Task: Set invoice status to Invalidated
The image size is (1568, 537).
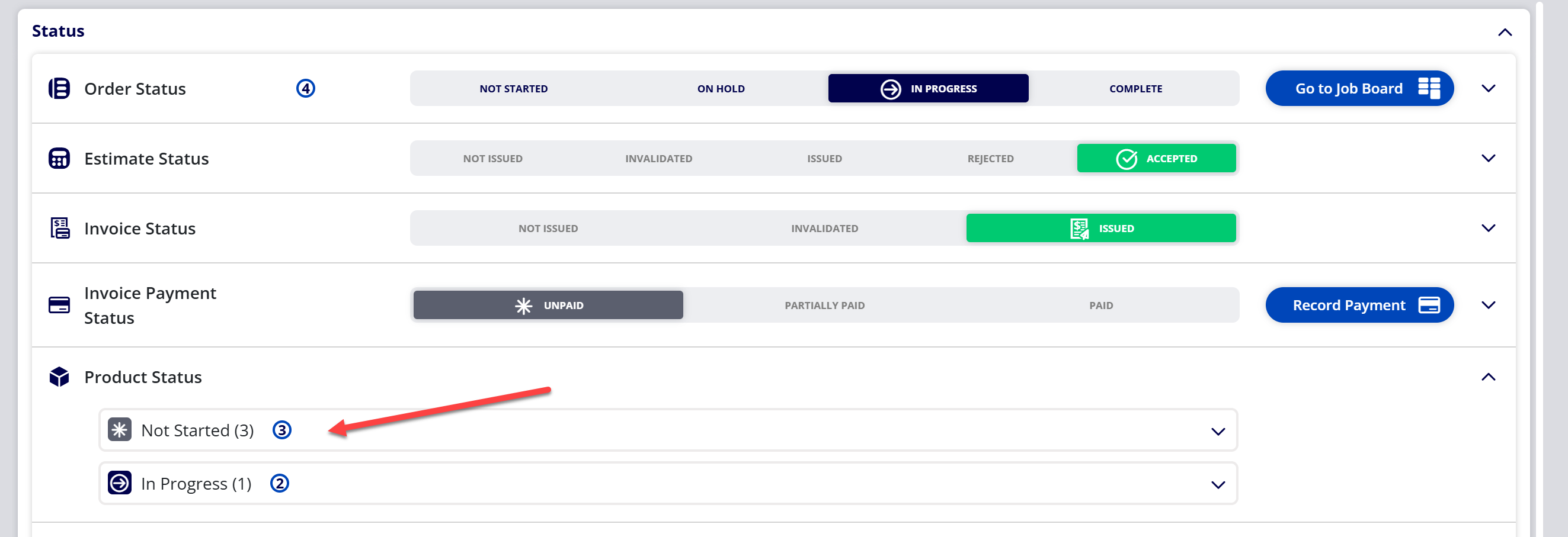Action: (x=824, y=229)
